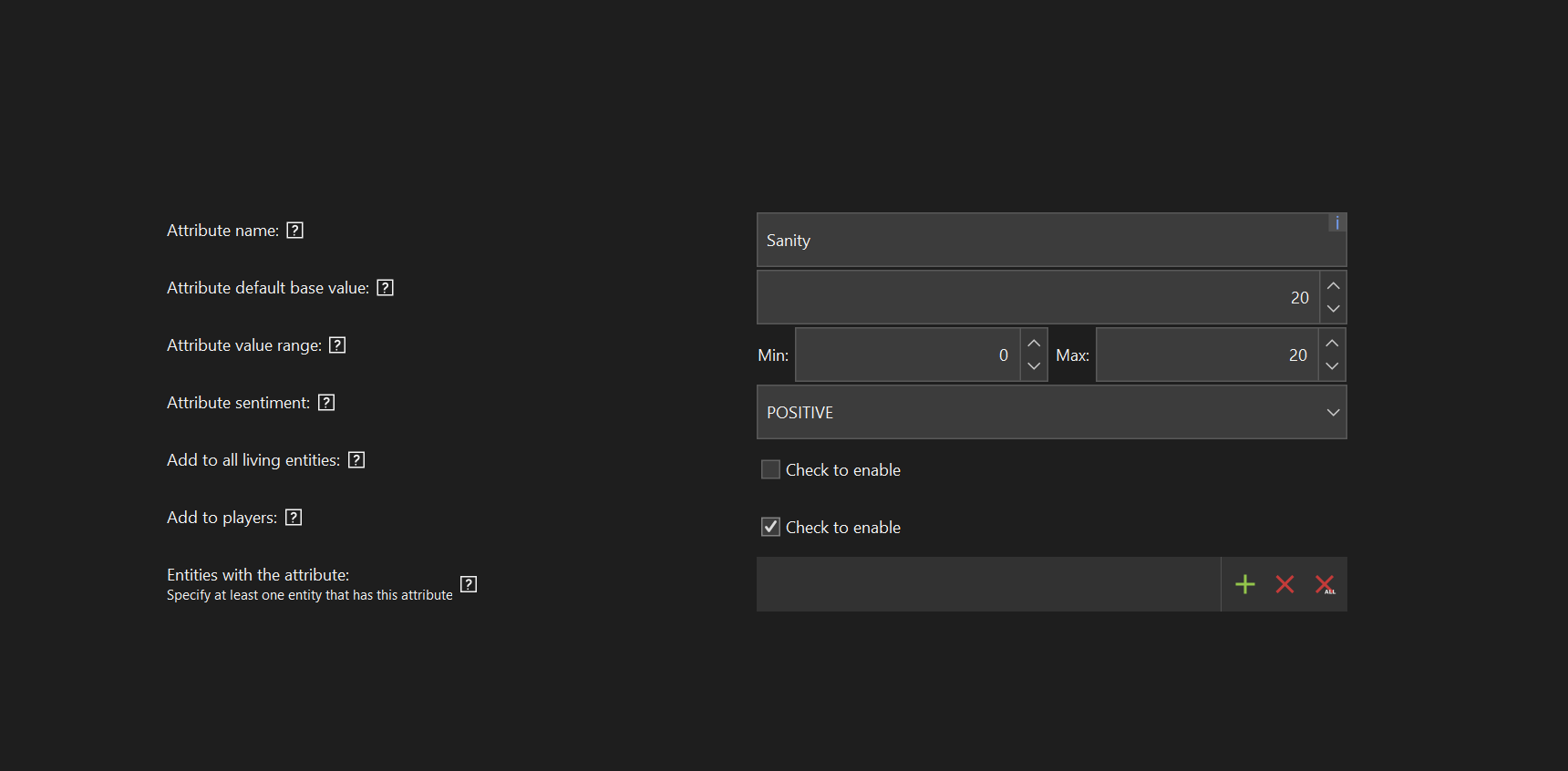Remove all entities with red X ALL icon

point(1325,584)
